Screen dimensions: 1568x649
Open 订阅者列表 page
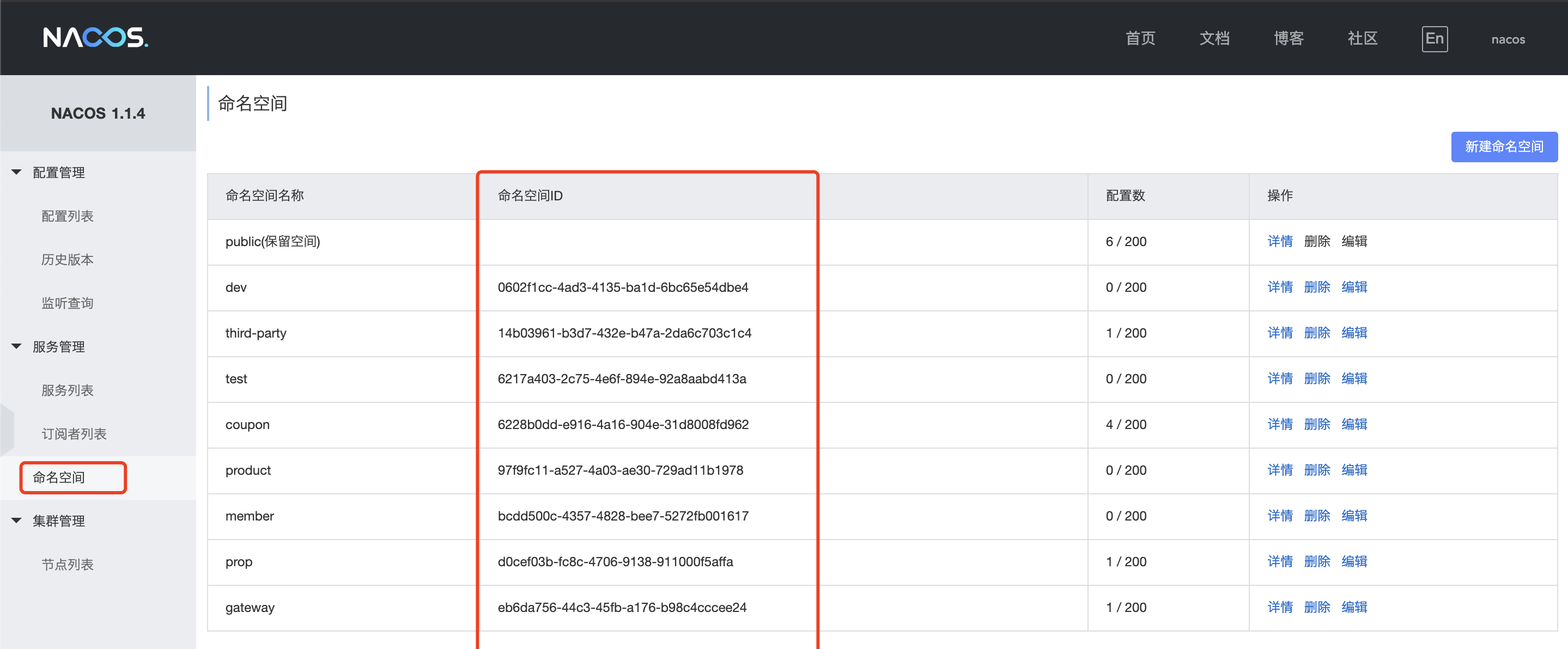point(74,434)
